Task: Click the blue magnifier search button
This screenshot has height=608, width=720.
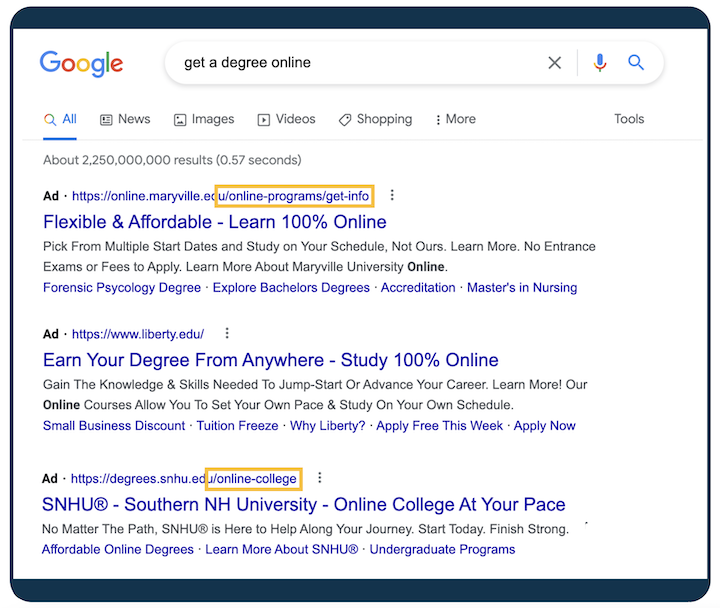Action: pos(636,62)
